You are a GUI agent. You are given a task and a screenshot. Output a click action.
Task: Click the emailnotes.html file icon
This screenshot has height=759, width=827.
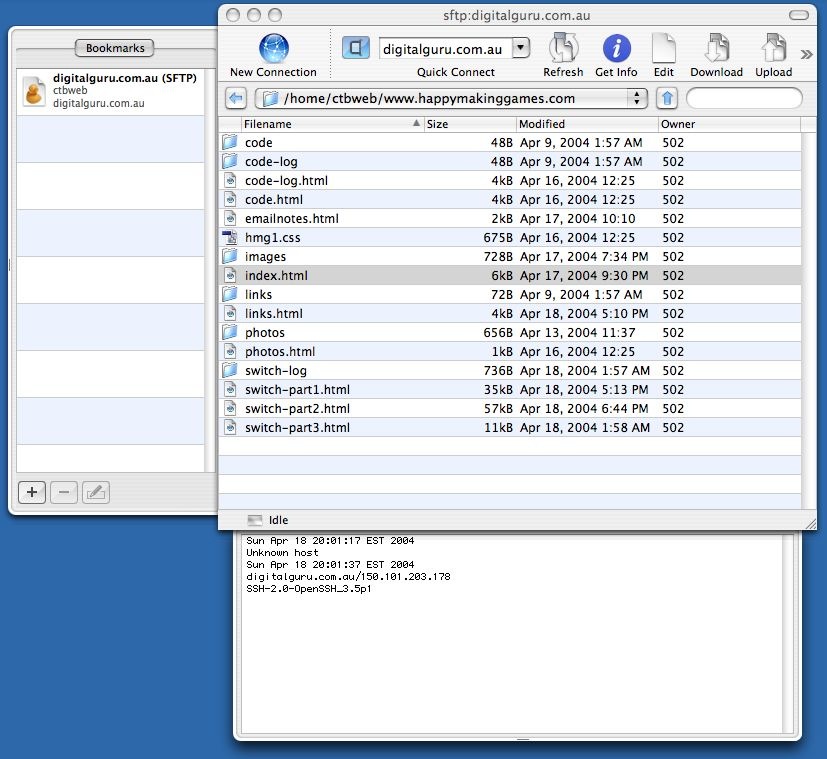point(230,218)
